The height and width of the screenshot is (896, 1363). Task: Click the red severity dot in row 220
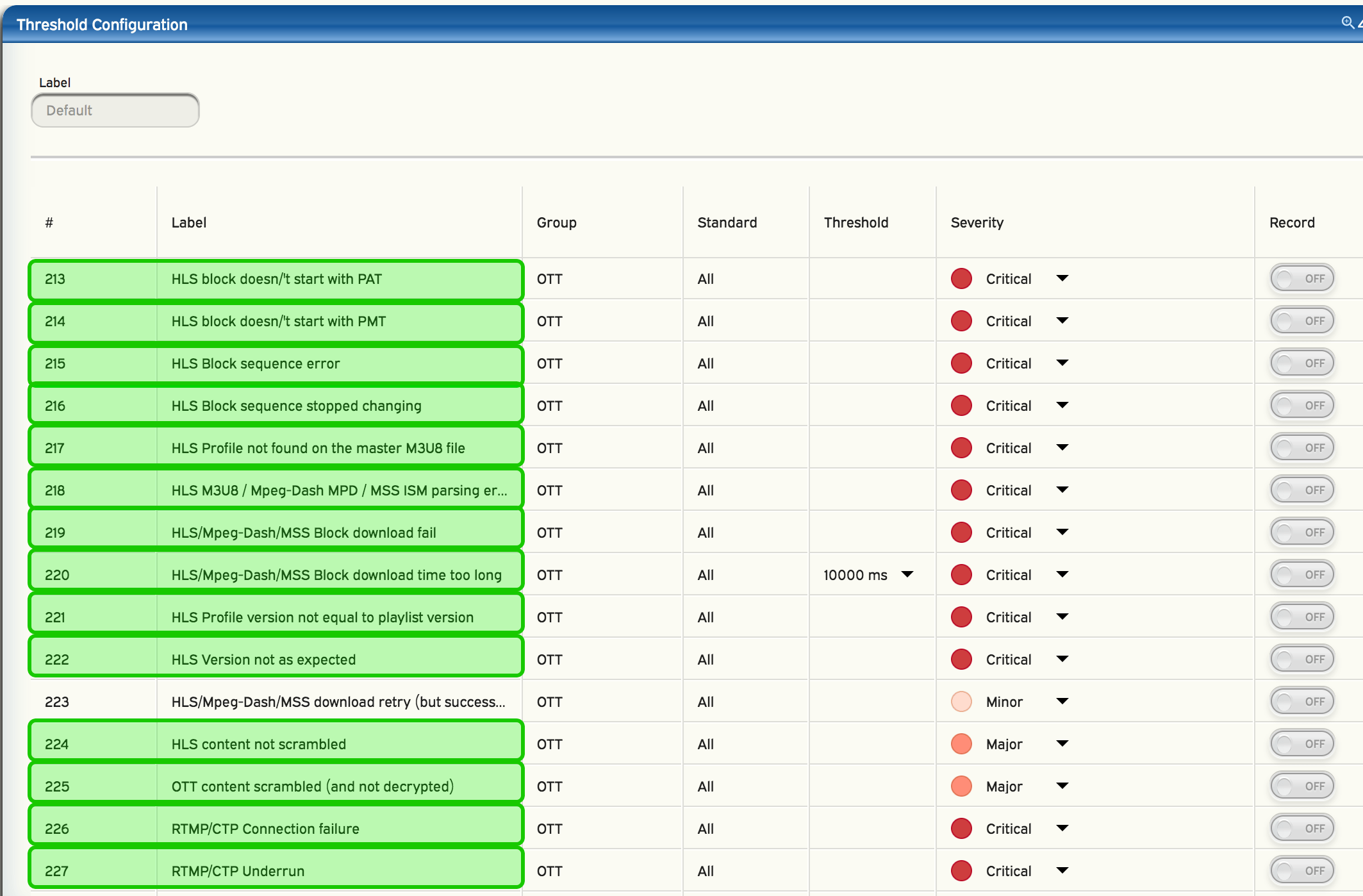click(961, 575)
